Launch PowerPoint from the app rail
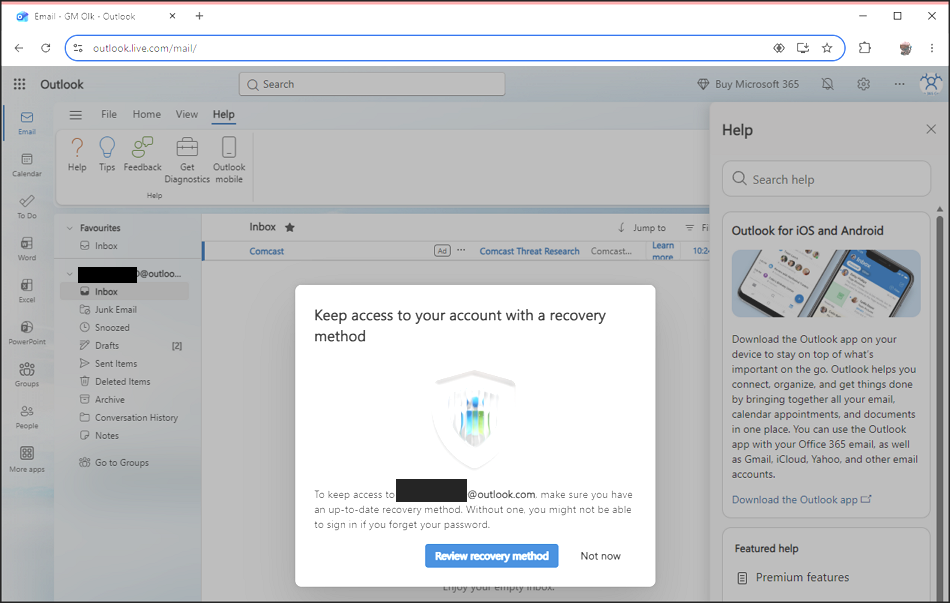This screenshot has height=603, width=950. point(27,333)
